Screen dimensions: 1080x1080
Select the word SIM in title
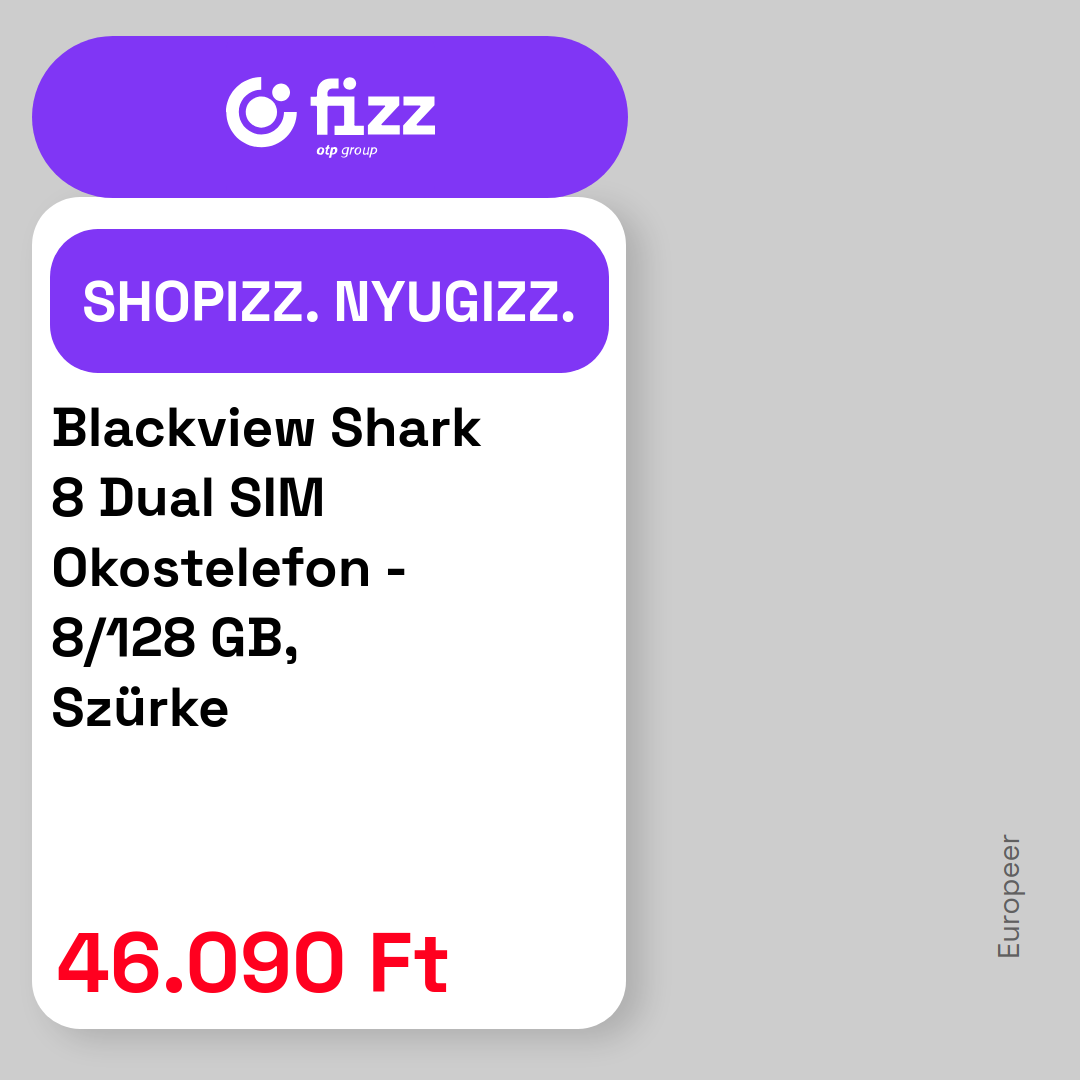tap(277, 497)
